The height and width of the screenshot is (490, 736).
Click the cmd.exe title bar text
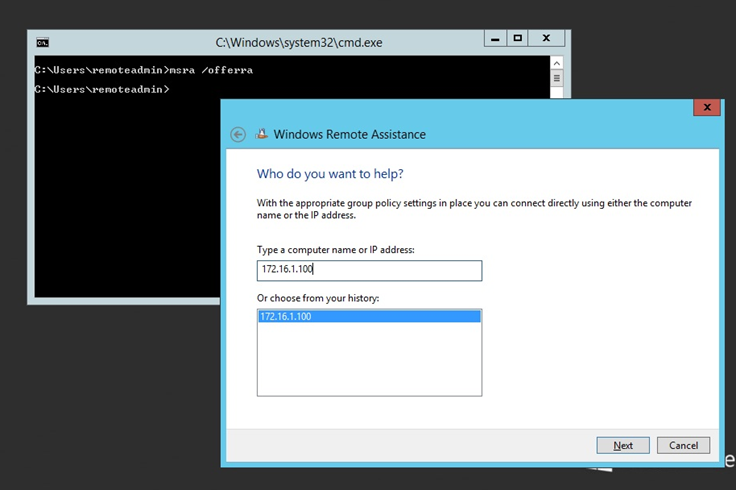[299, 43]
